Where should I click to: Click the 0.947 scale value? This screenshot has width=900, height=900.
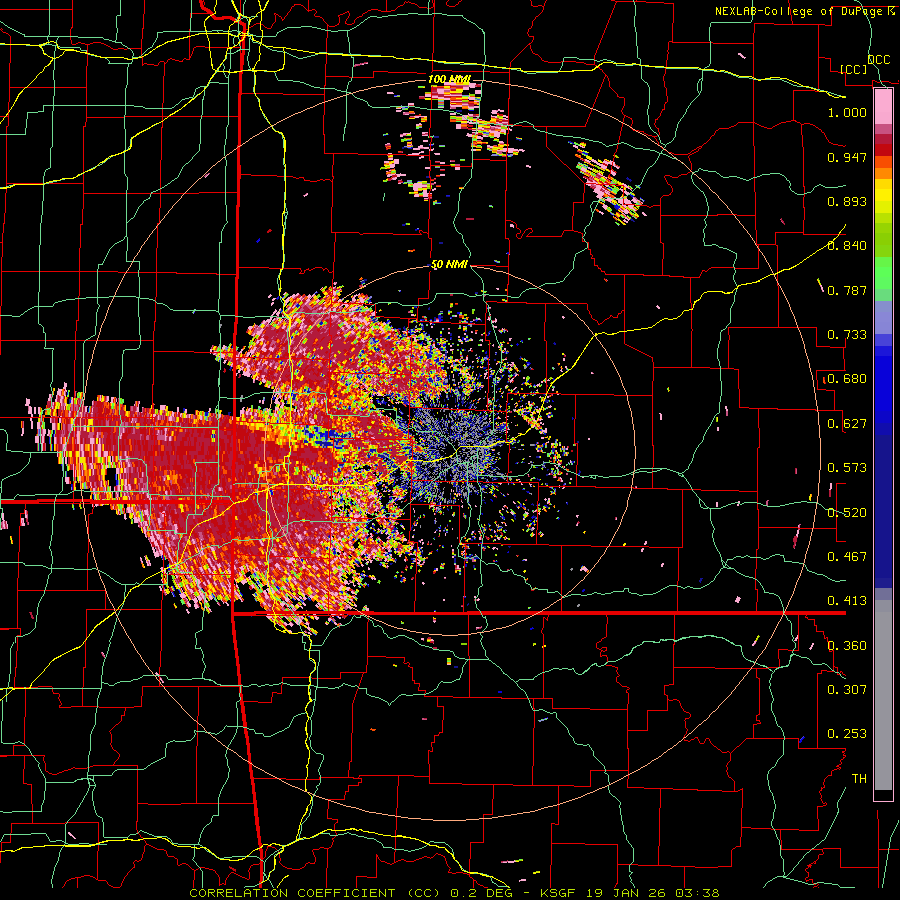click(847, 157)
